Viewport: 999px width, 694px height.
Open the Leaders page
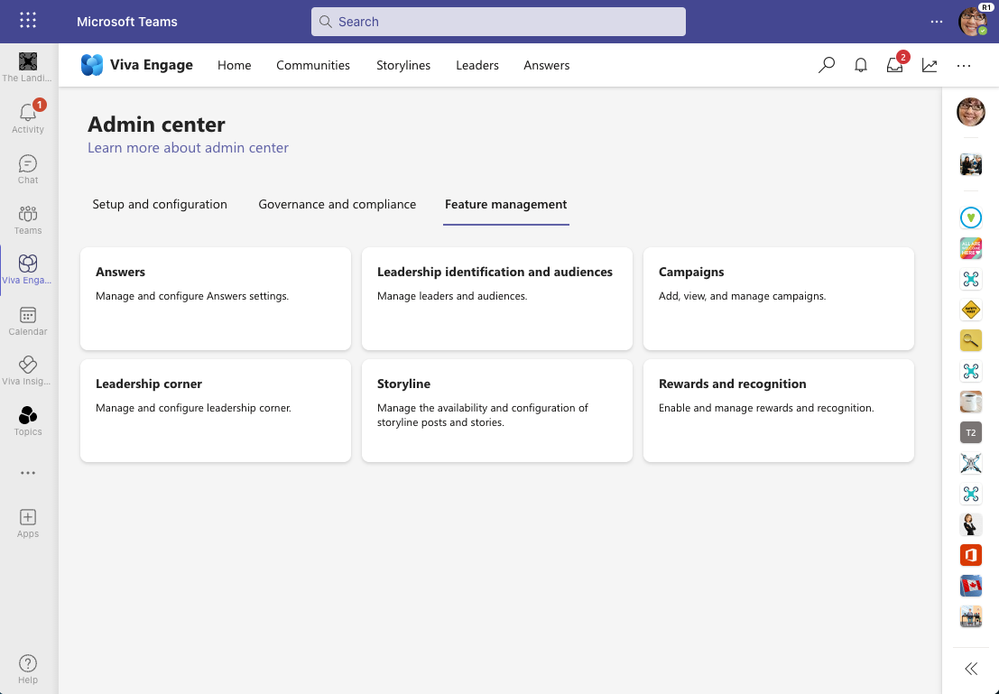[x=477, y=65]
